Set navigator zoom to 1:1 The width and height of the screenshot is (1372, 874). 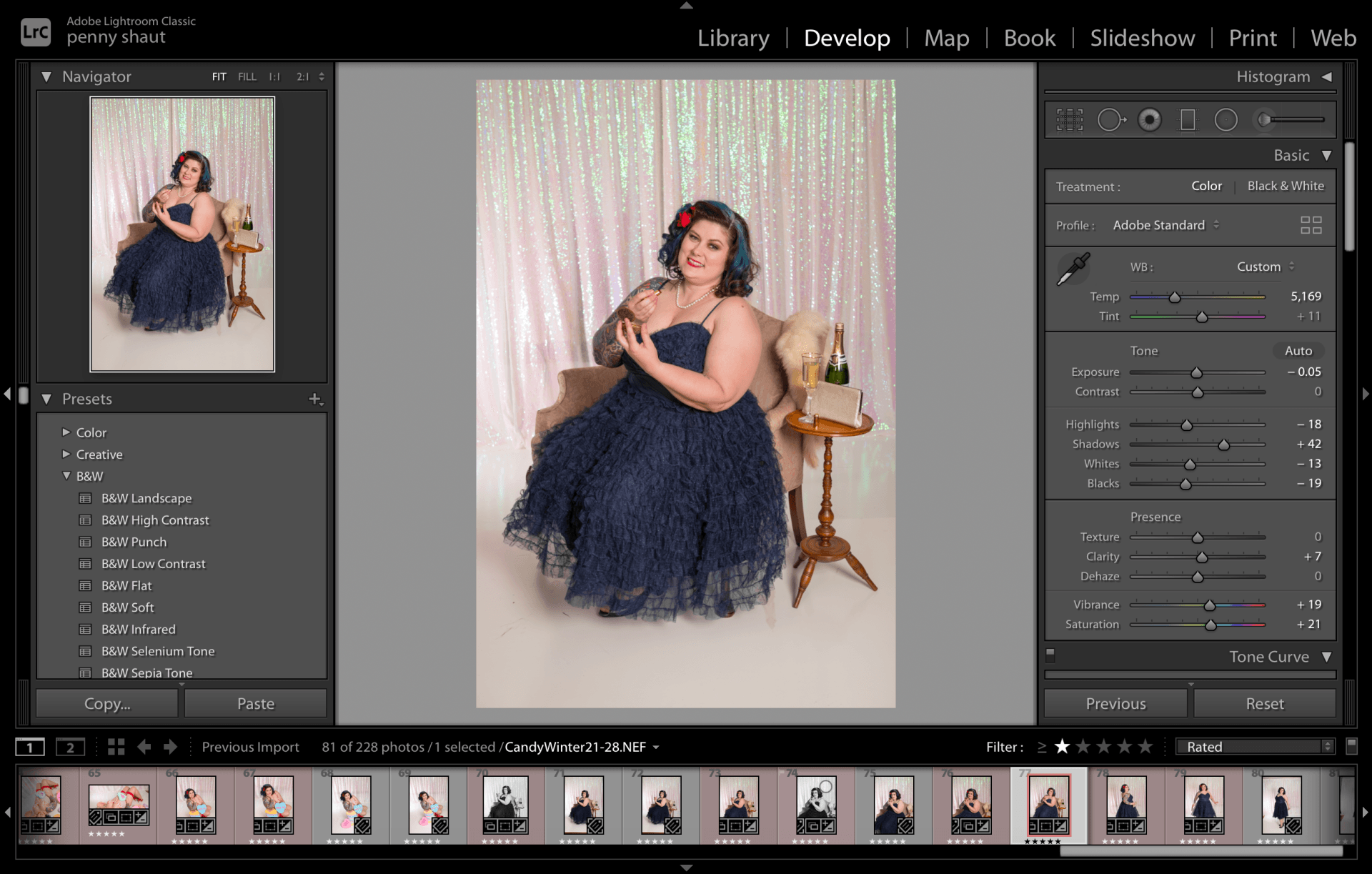(274, 76)
